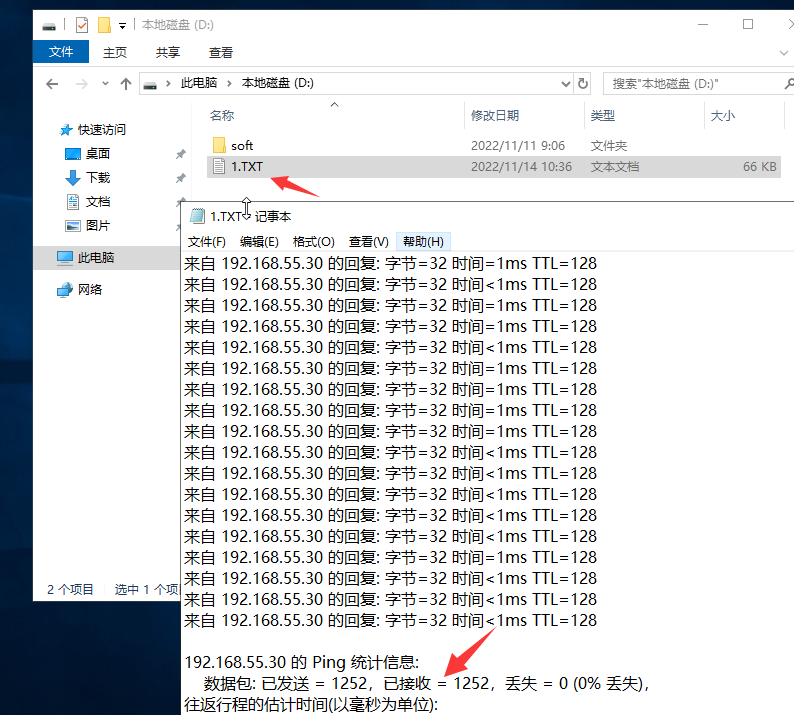Viewport: 794px width, 715px height.
Task: Click 本地磁盘 (D:) in the address path
Action: [277, 83]
